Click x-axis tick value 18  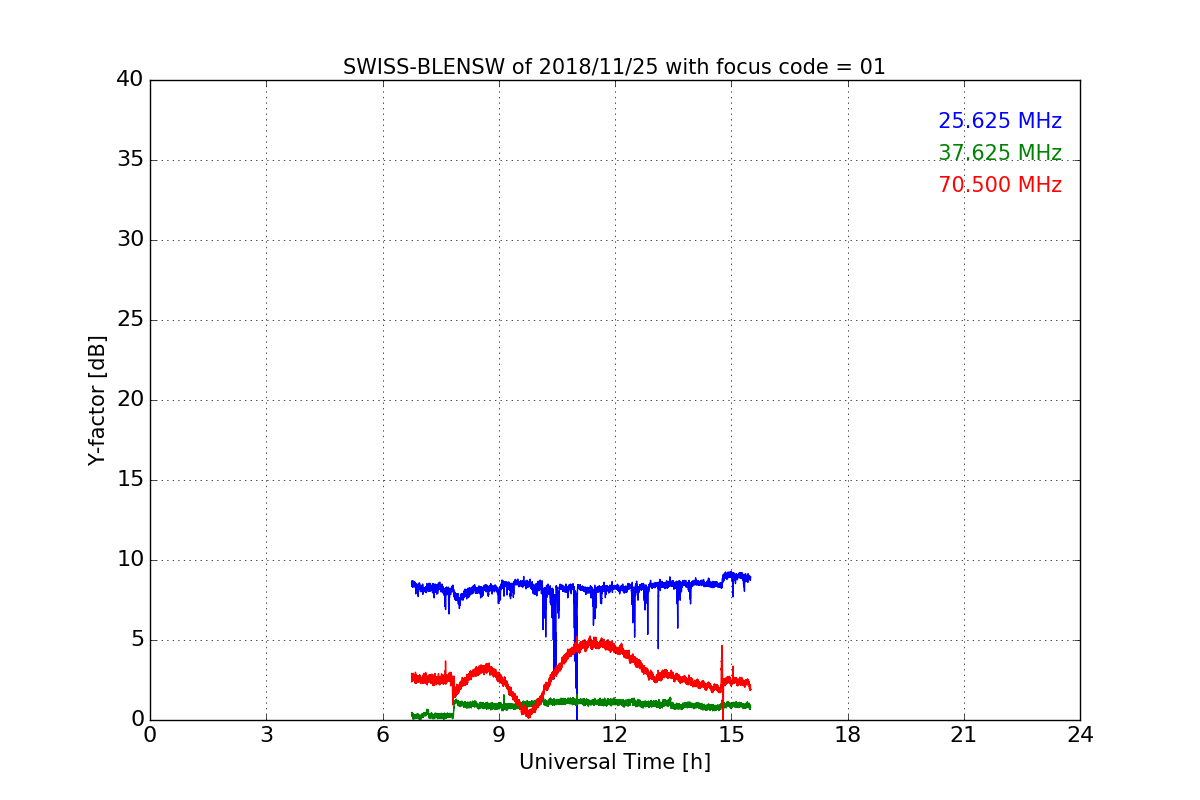[848, 735]
